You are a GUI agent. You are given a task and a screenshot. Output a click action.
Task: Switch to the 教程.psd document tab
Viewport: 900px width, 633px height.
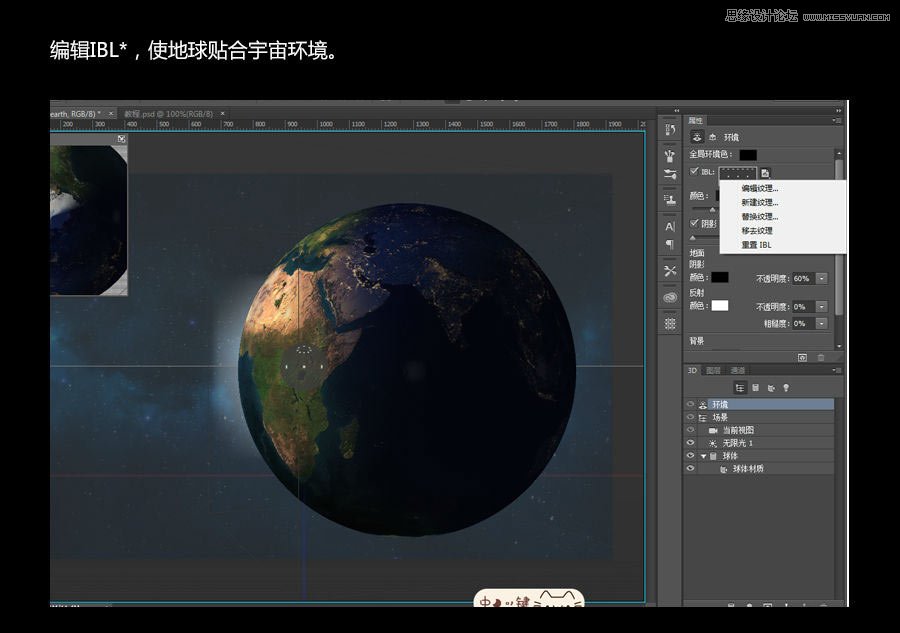point(169,114)
